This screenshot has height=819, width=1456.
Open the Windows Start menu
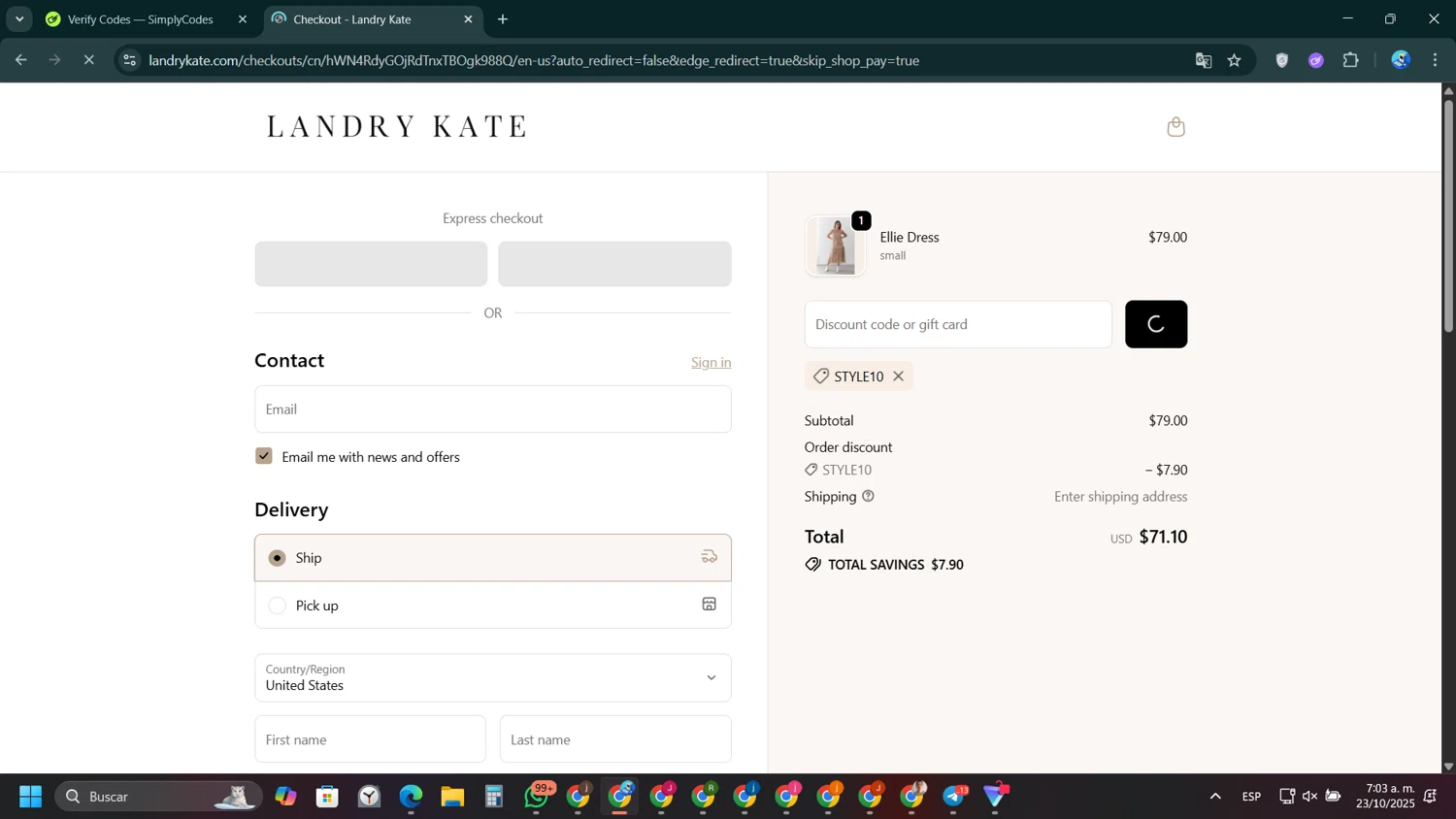tap(30, 797)
